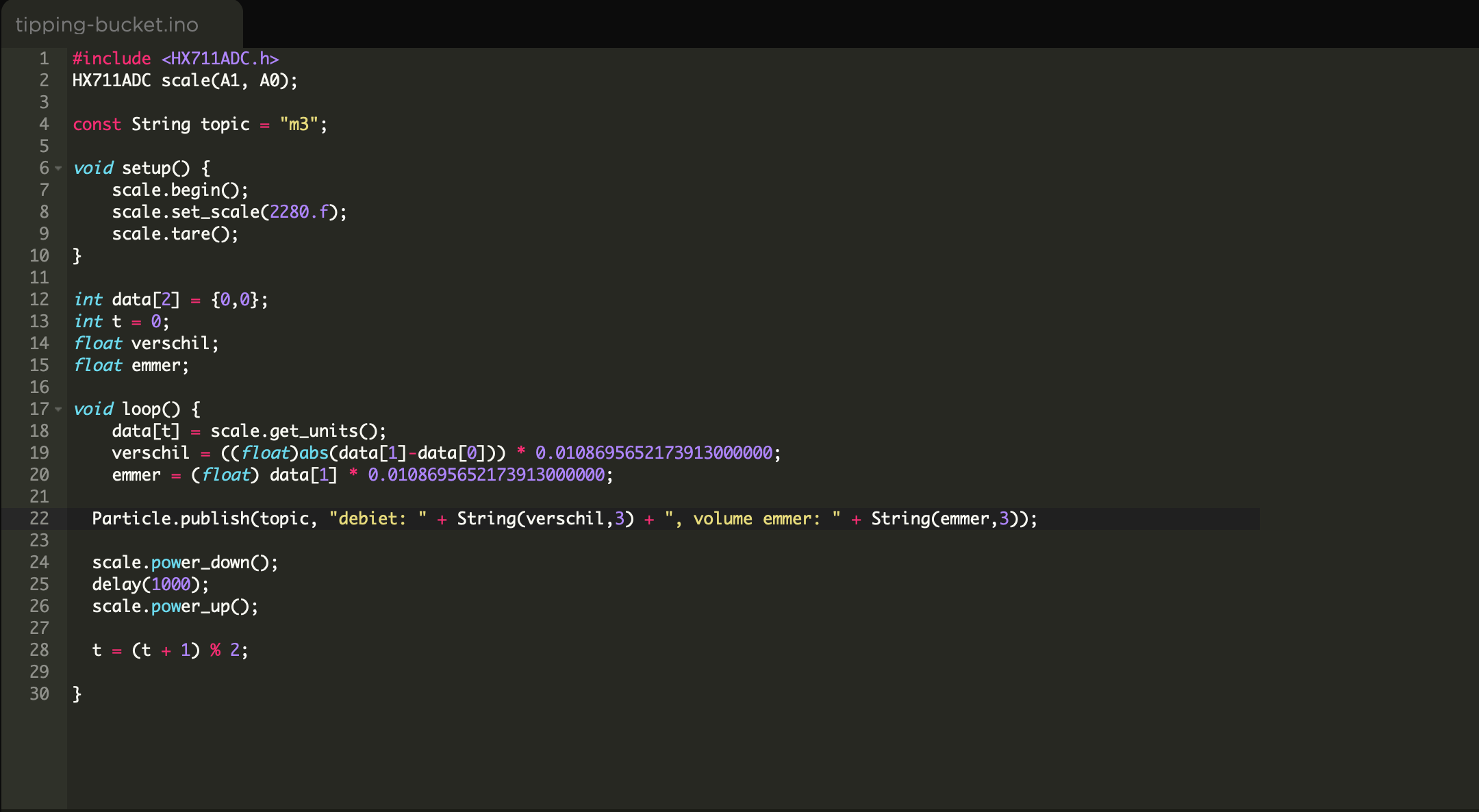Click the float verschil declaration
1479x812 pixels.
coord(145,344)
